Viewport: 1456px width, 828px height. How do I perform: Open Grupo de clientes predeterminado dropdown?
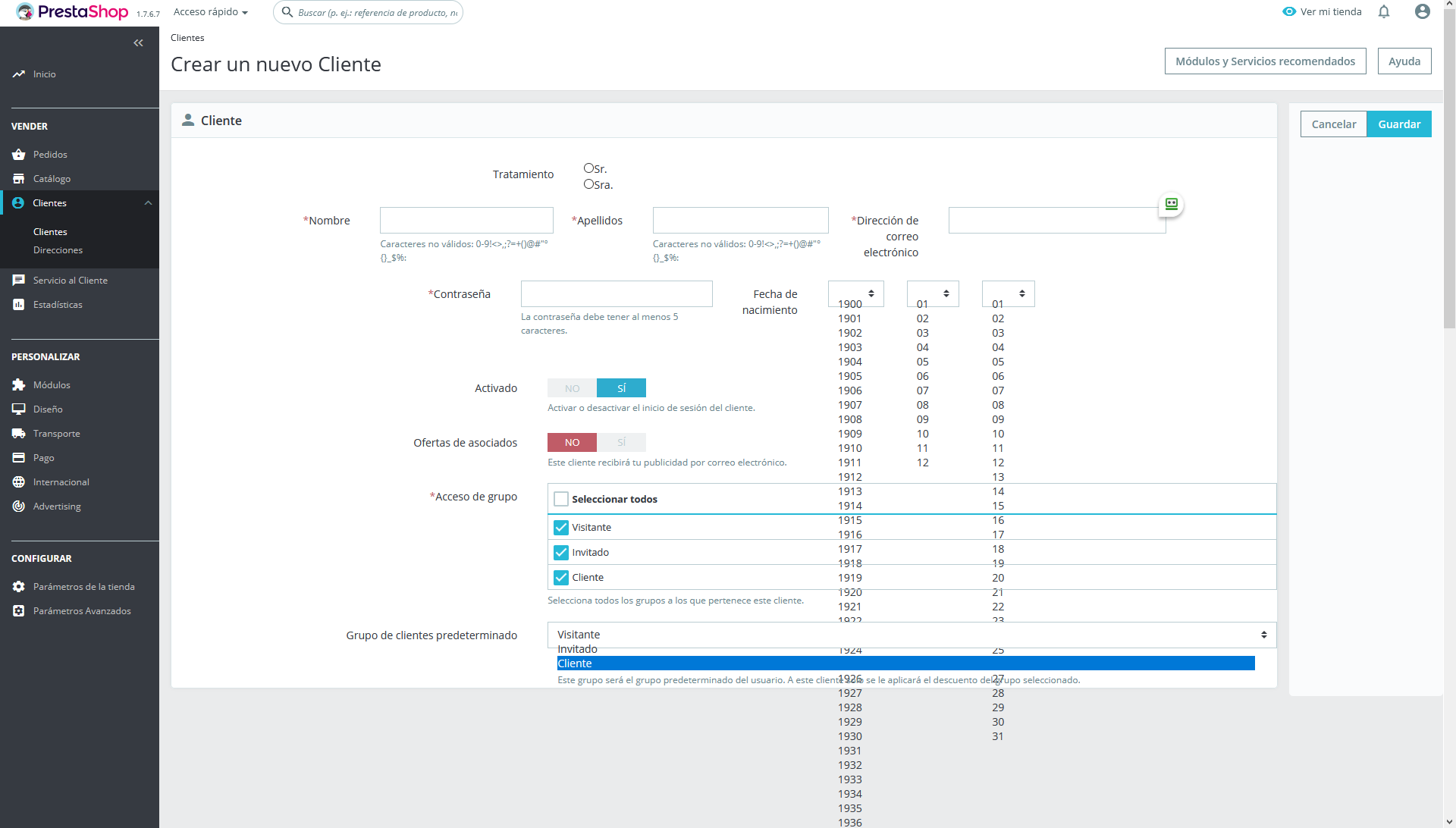[911, 635]
